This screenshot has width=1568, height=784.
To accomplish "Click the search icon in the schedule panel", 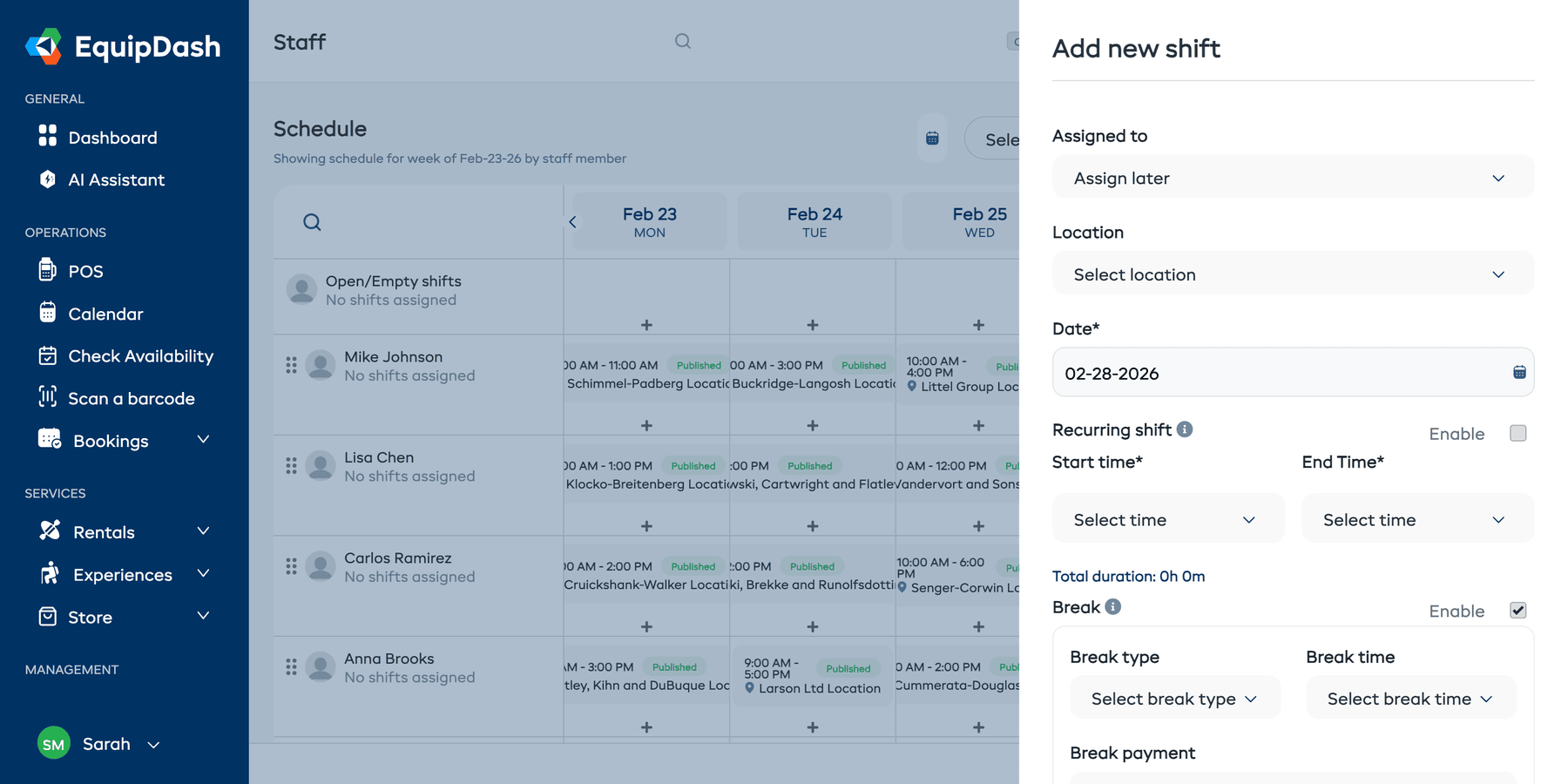I will point(311,221).
